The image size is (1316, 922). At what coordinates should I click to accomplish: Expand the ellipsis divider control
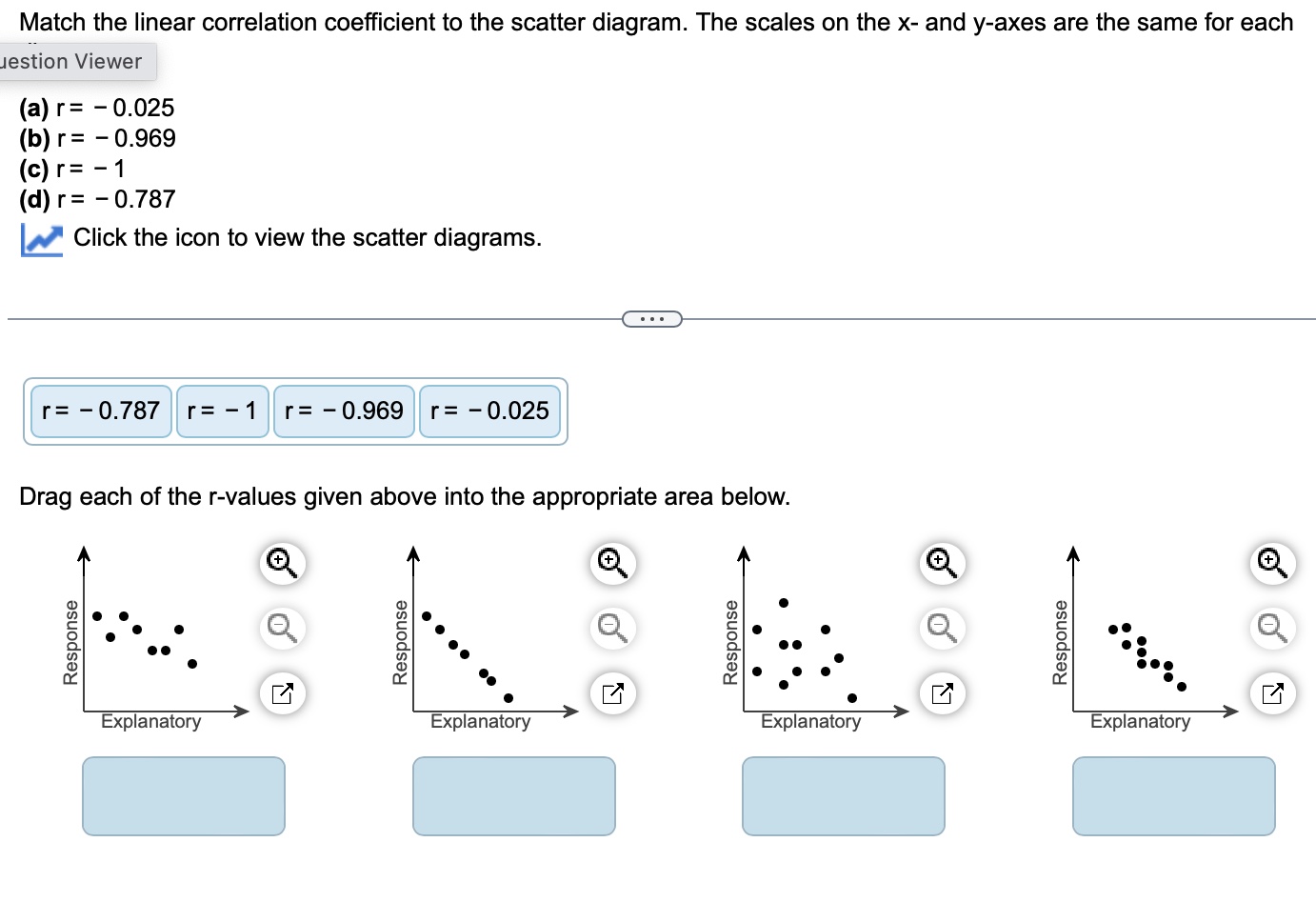pos(651,318)
